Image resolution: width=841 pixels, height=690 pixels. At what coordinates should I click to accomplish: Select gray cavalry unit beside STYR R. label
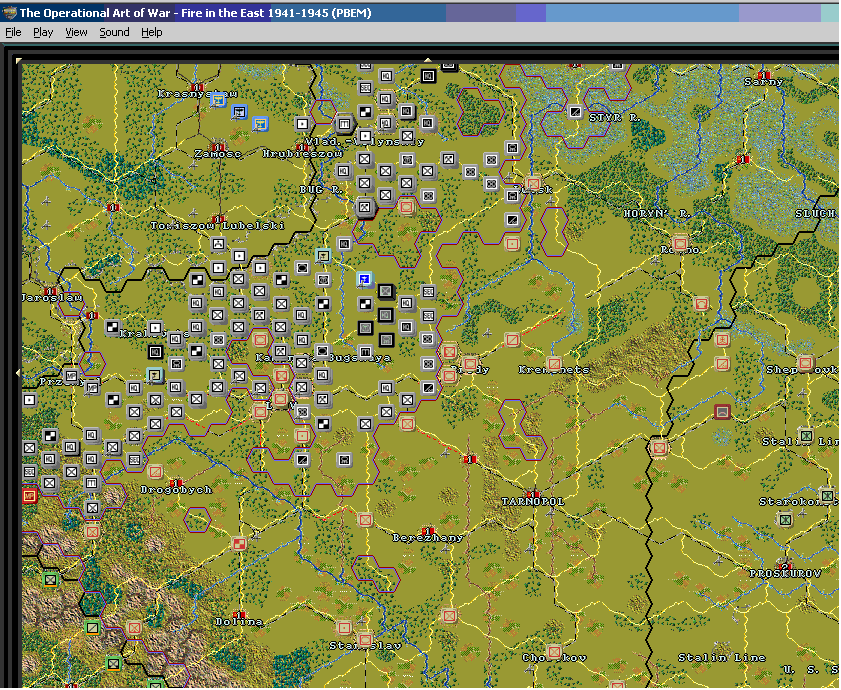[575, 112]
